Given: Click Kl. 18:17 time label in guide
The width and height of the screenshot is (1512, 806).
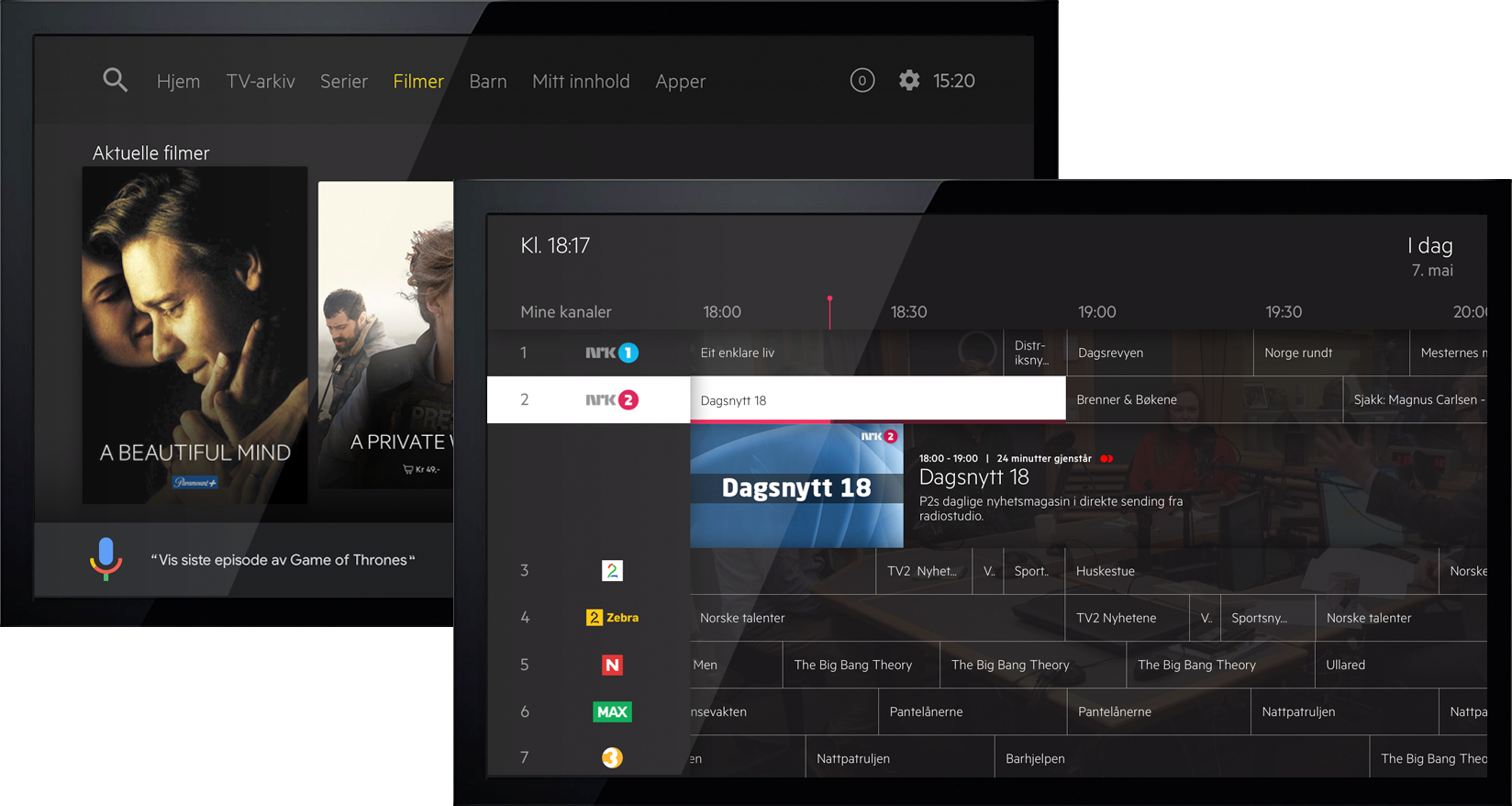Looking at the screenshot, I should [555, 245].
